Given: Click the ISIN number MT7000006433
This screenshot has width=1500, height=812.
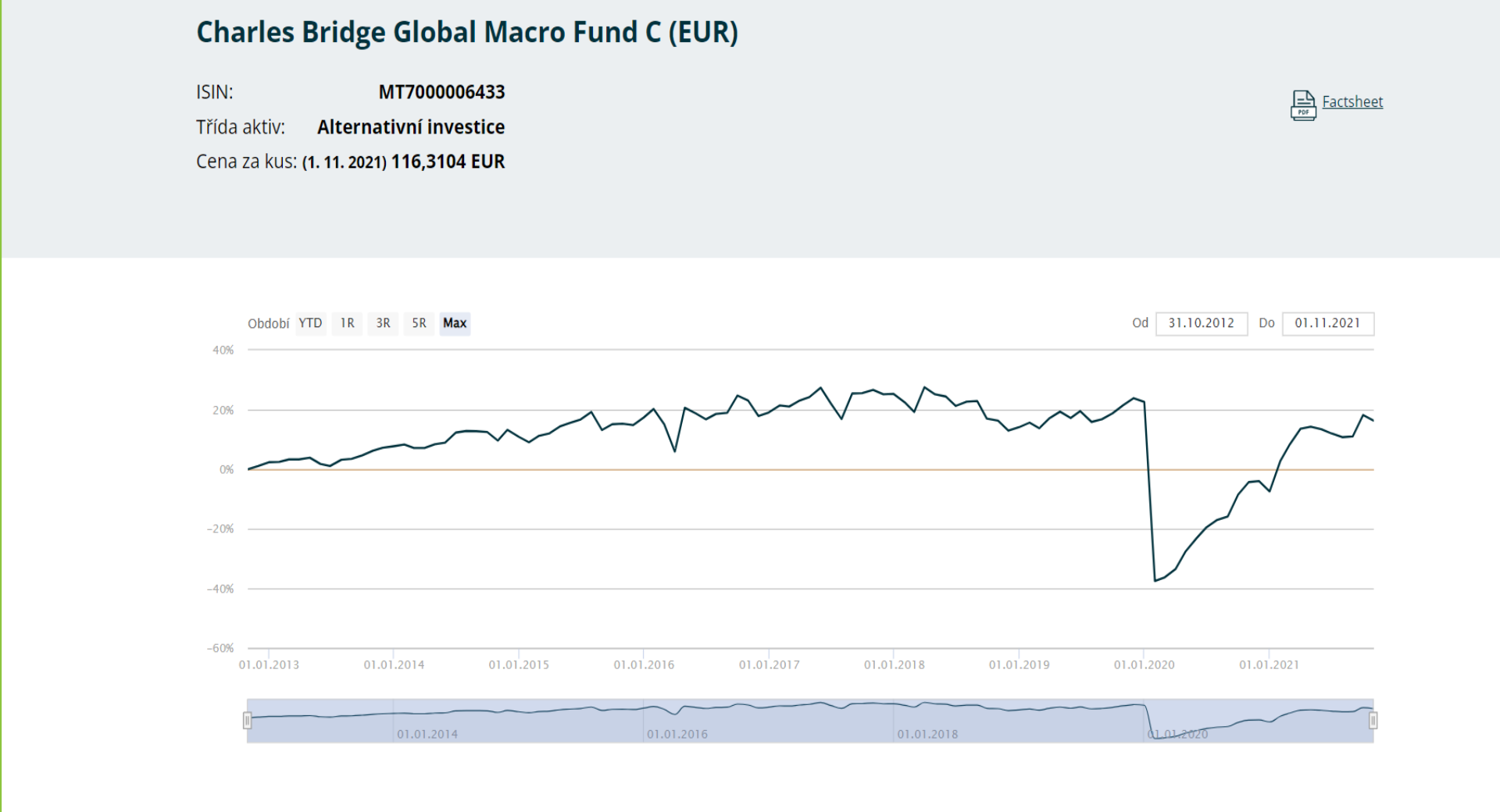Looking at the screenshot, I should (x=441, y=92).
